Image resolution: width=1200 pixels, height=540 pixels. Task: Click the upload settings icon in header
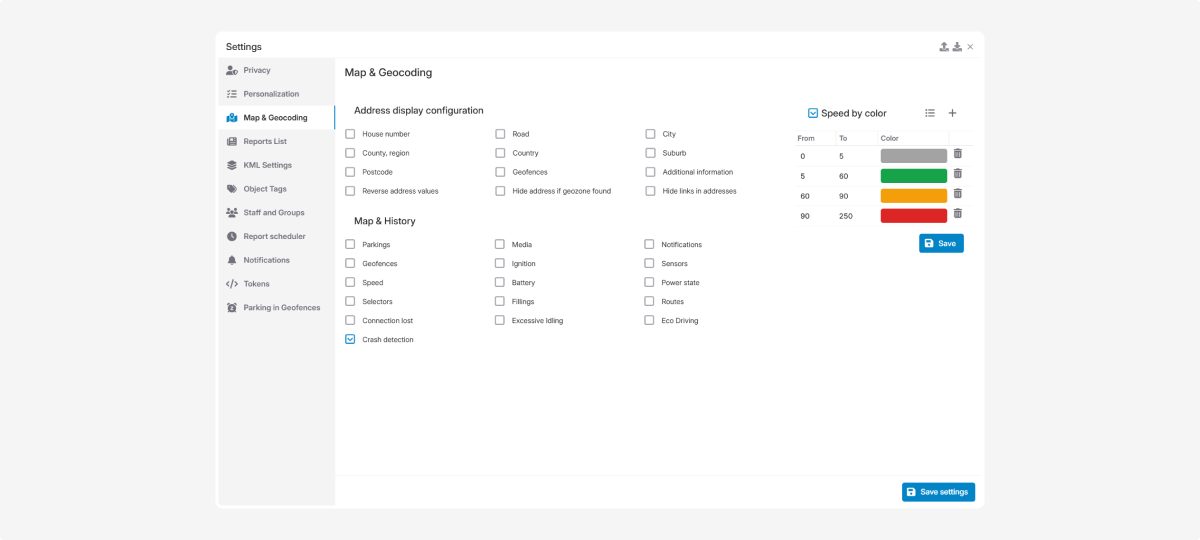coord(944,47)
